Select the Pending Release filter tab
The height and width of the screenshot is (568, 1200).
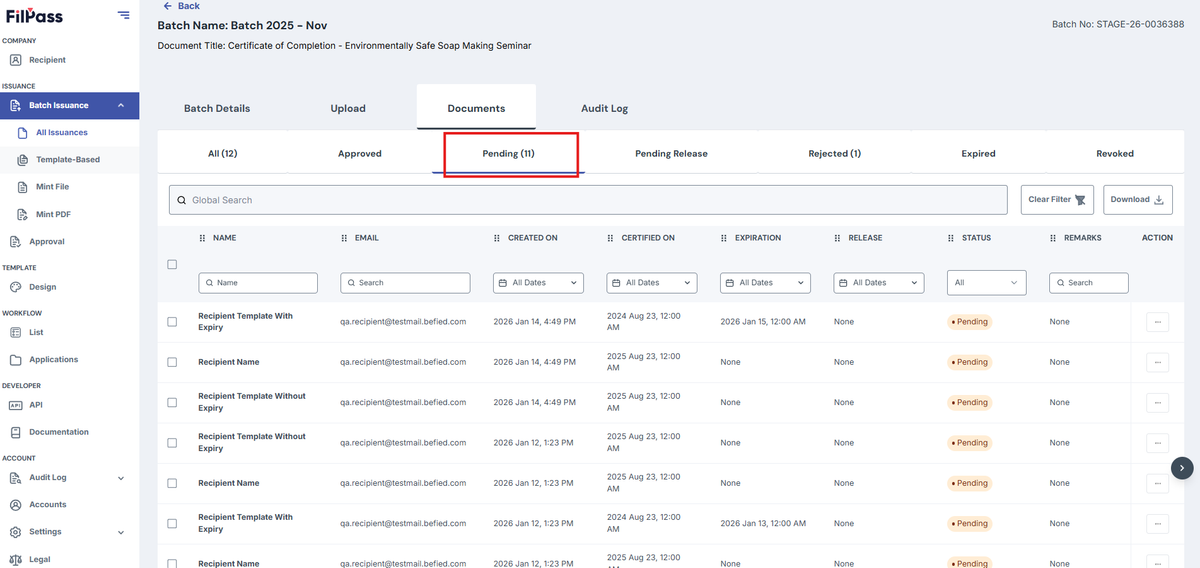671,154
